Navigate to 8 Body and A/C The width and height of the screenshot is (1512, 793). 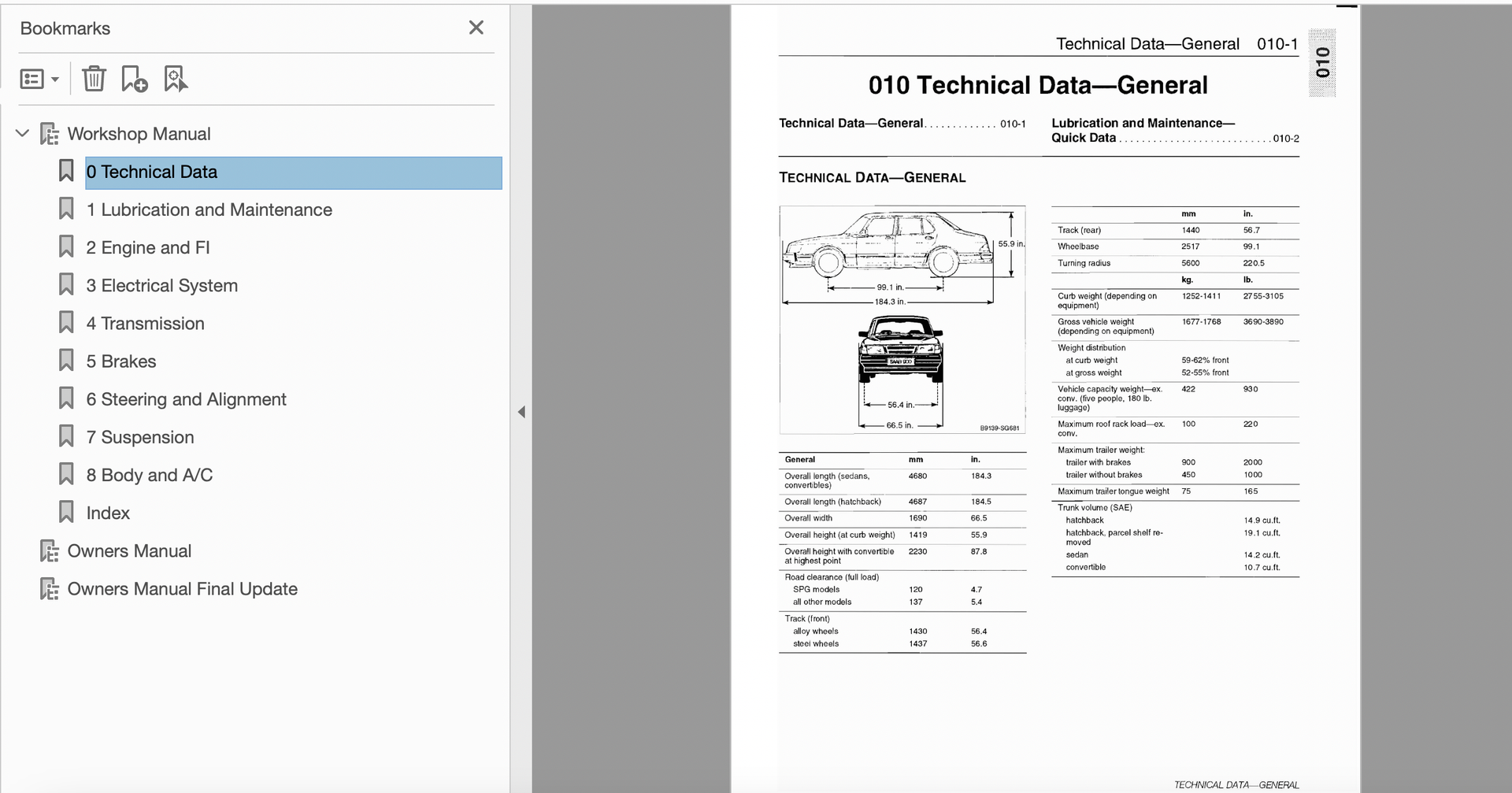coord(150,475)
